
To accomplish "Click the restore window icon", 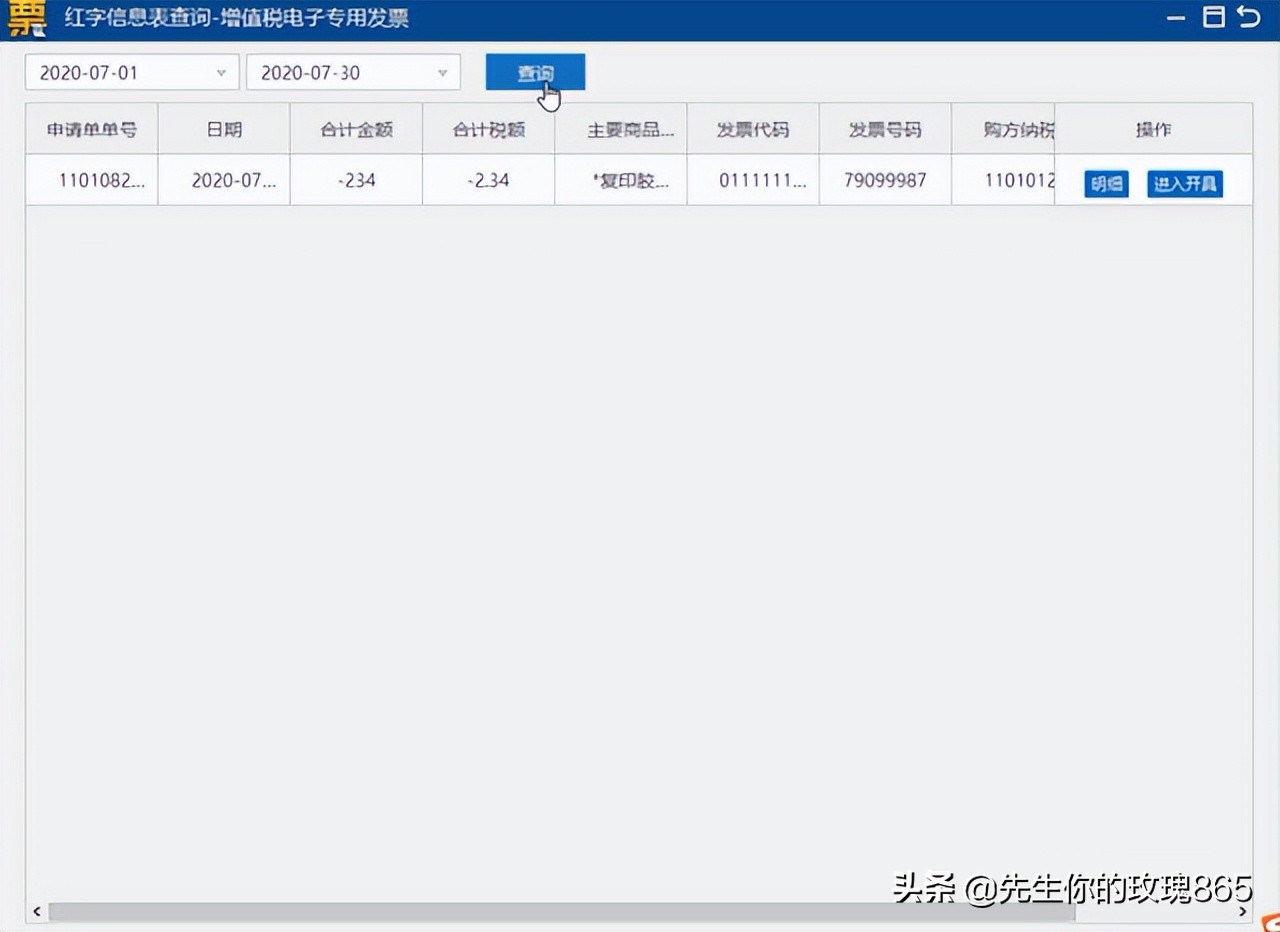I will [1211, 17].
